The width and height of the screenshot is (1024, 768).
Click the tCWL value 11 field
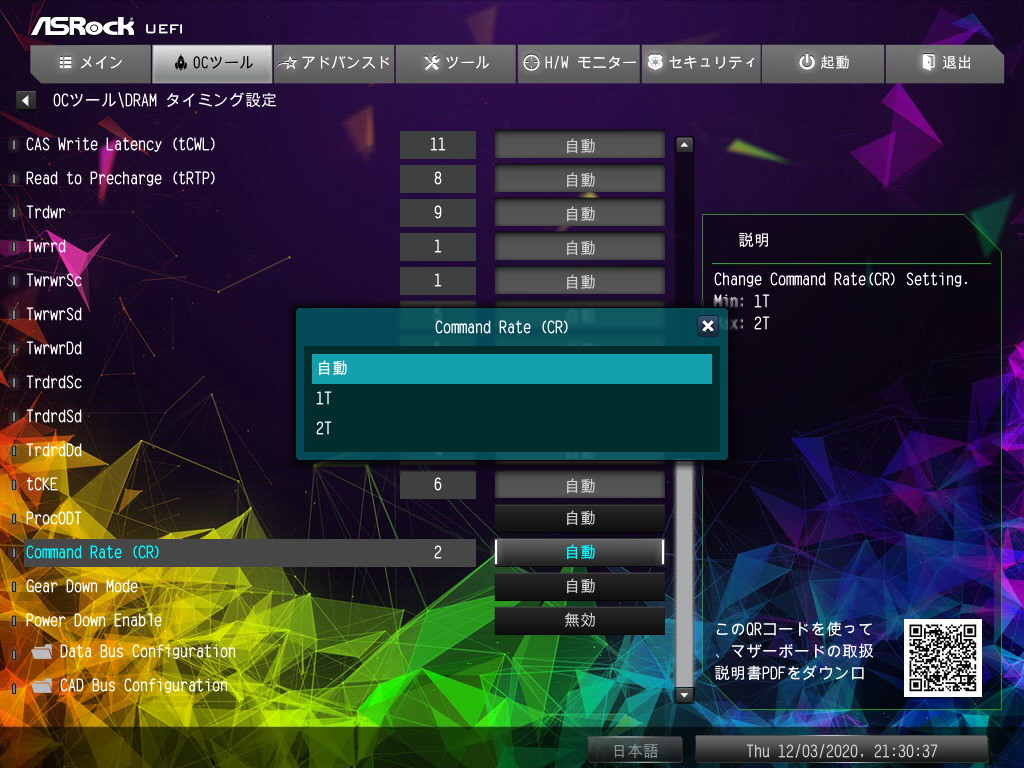[438, 145]
